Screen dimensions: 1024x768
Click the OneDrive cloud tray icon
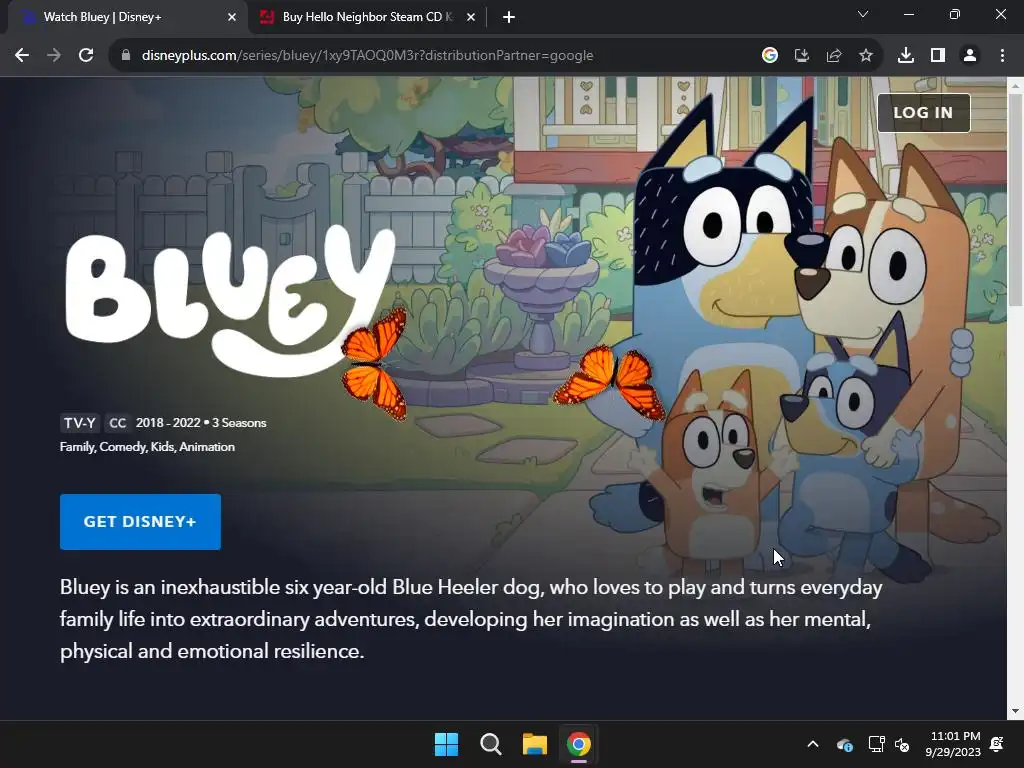[x=844, y=744]
